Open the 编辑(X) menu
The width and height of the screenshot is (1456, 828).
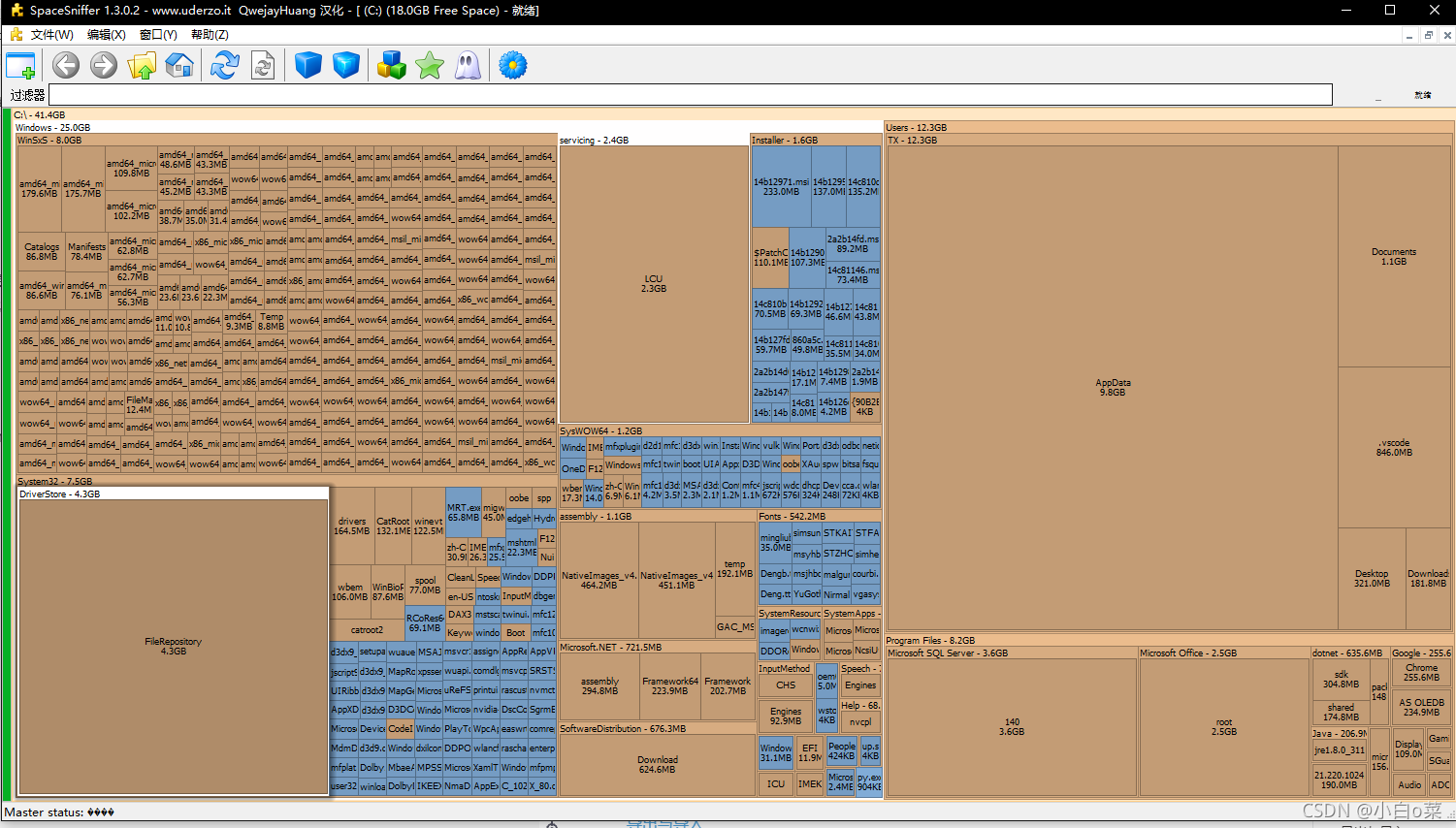coord(107,34)
